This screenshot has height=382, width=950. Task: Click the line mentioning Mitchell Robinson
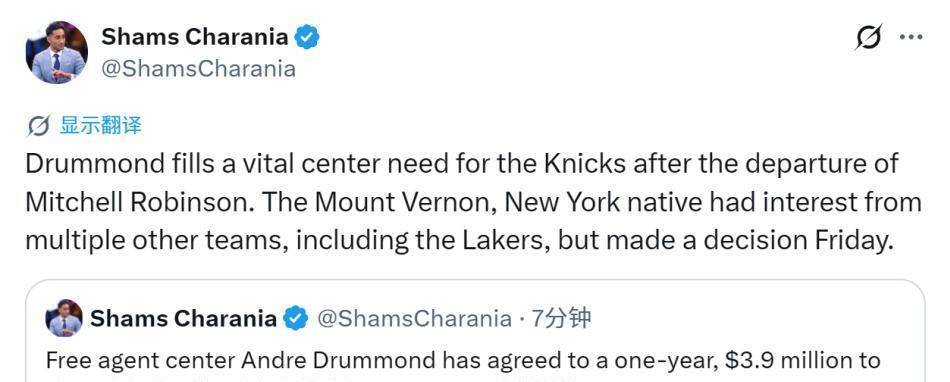click(473, 202)
